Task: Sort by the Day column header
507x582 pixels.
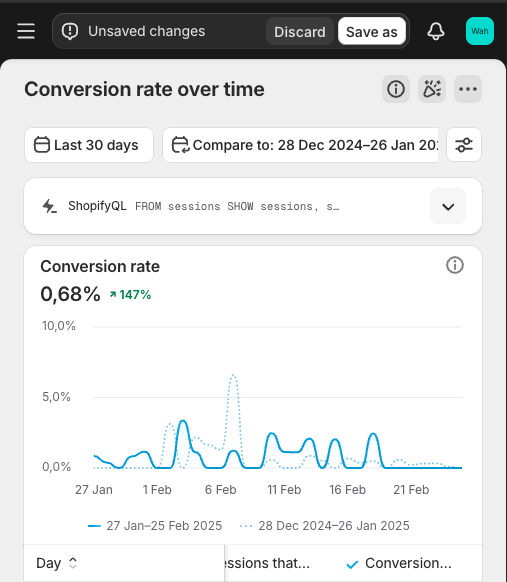Action: coord(56,563)
